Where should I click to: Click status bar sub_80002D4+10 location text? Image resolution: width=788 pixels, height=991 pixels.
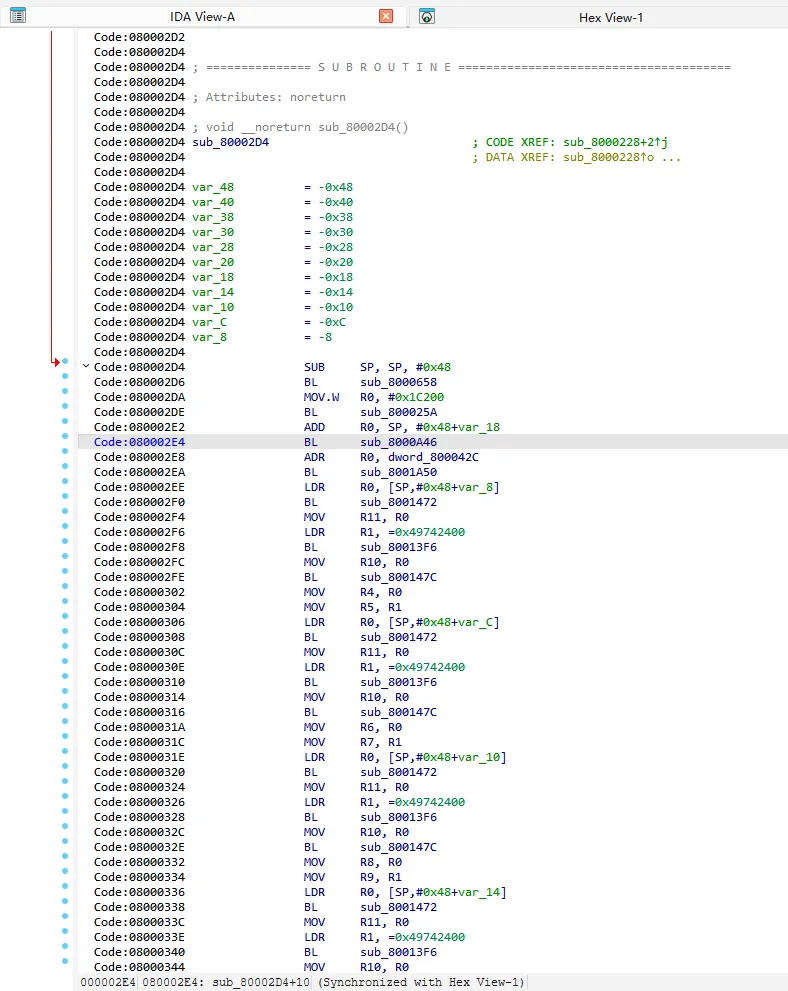tap(261, 982)
